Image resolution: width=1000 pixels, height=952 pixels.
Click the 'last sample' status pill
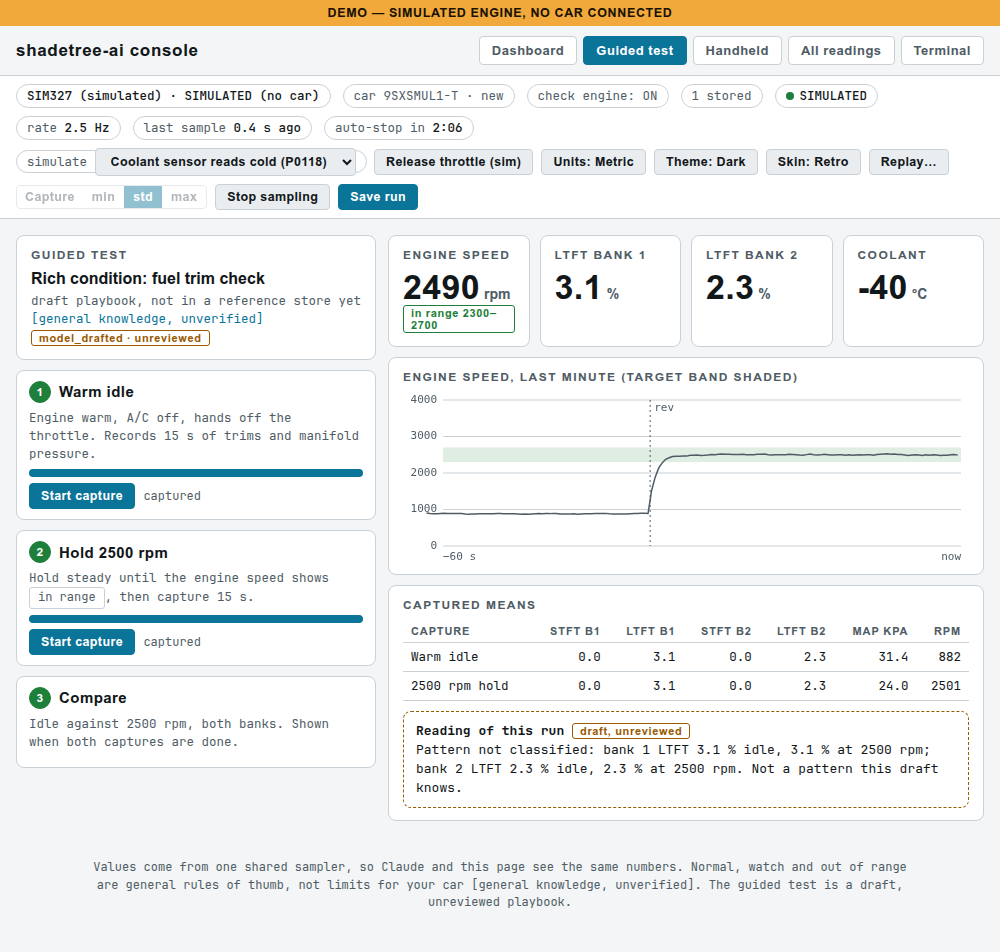(222, 128)
